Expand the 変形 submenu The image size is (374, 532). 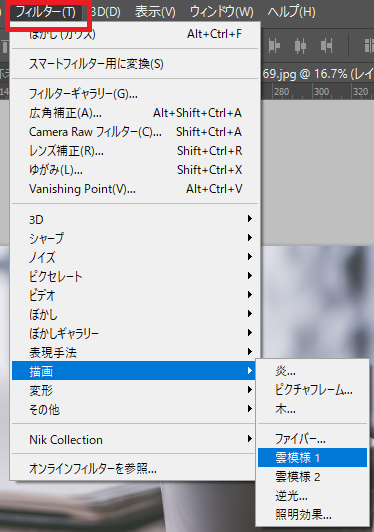(134, 390)
